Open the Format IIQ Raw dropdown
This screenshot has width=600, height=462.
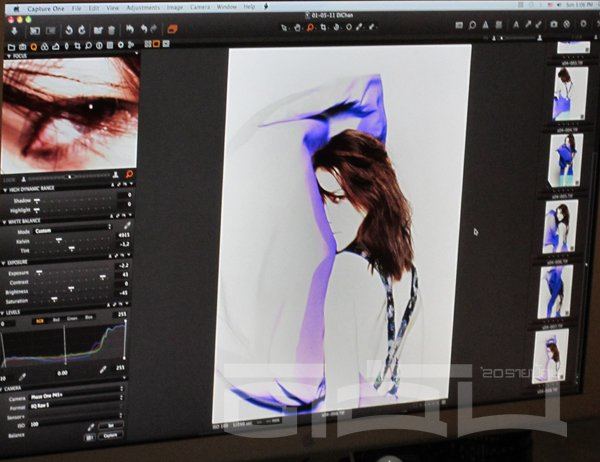pos(76,404)
